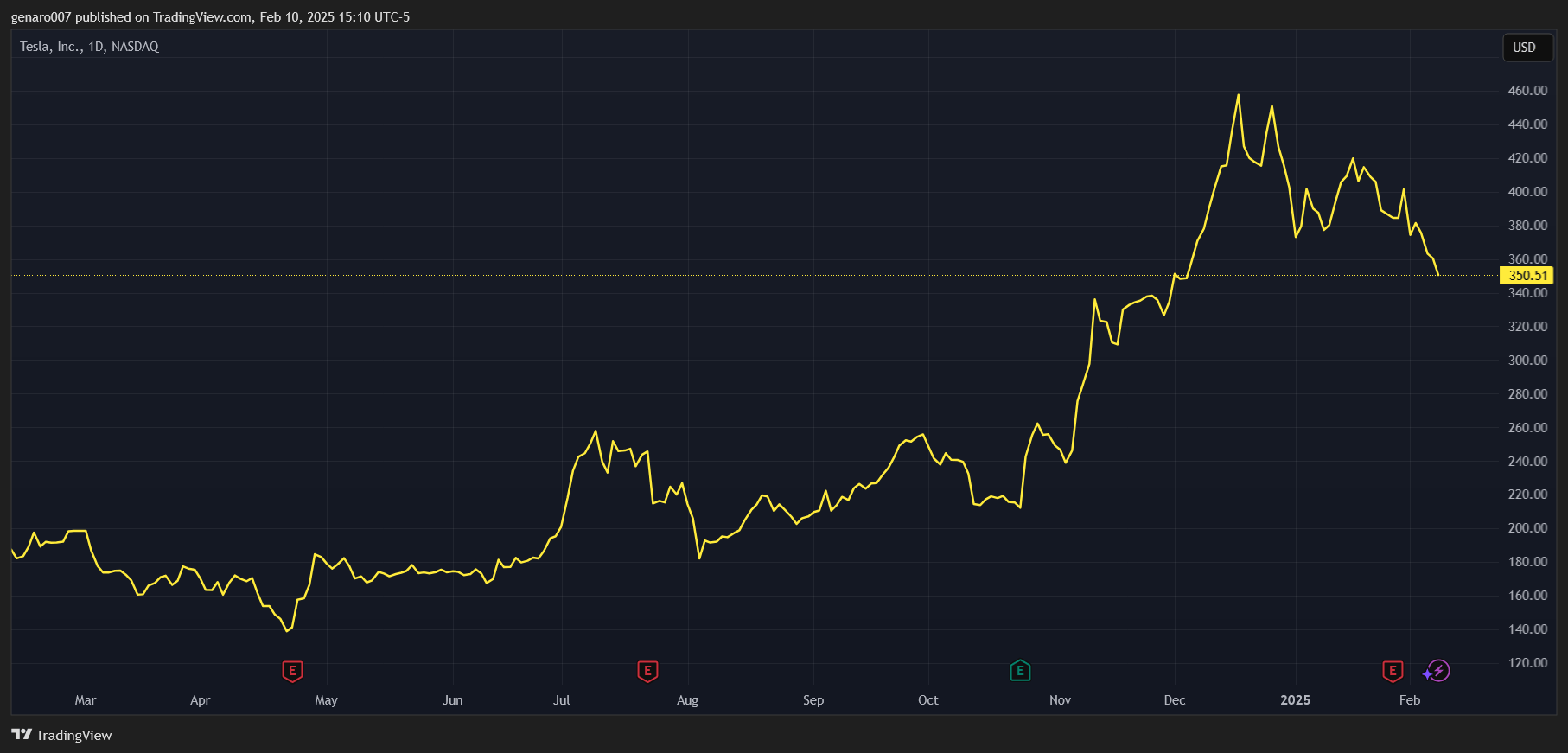
Task: Click the 240.00 price axis label
Action: [x=1527, y=462]
